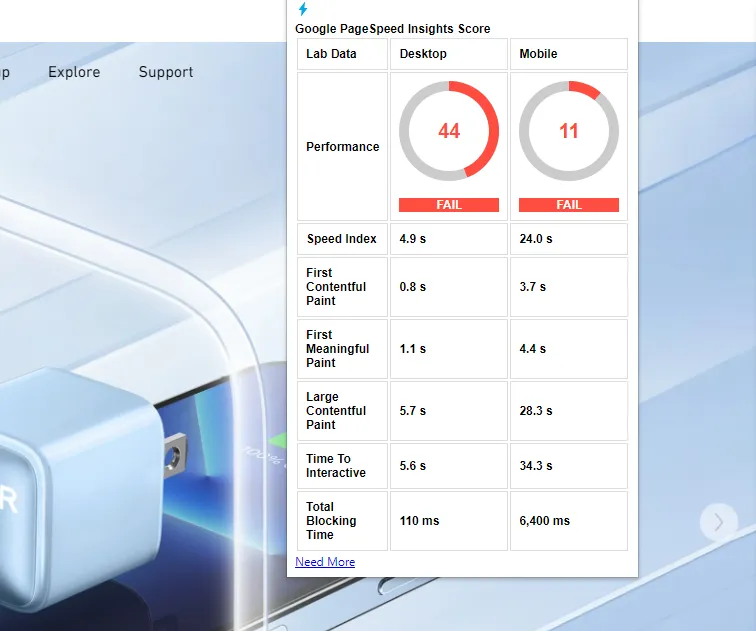Click the First Meaningful Paint label

pyautogui.click(x=338, y=349)
